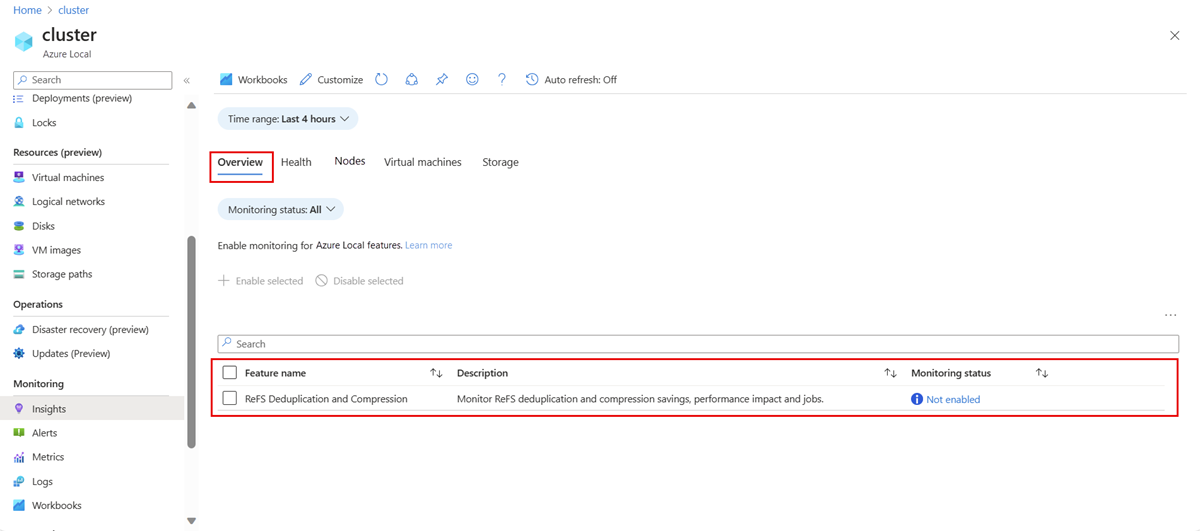Expand the Time range dropdown

[288, 119]
